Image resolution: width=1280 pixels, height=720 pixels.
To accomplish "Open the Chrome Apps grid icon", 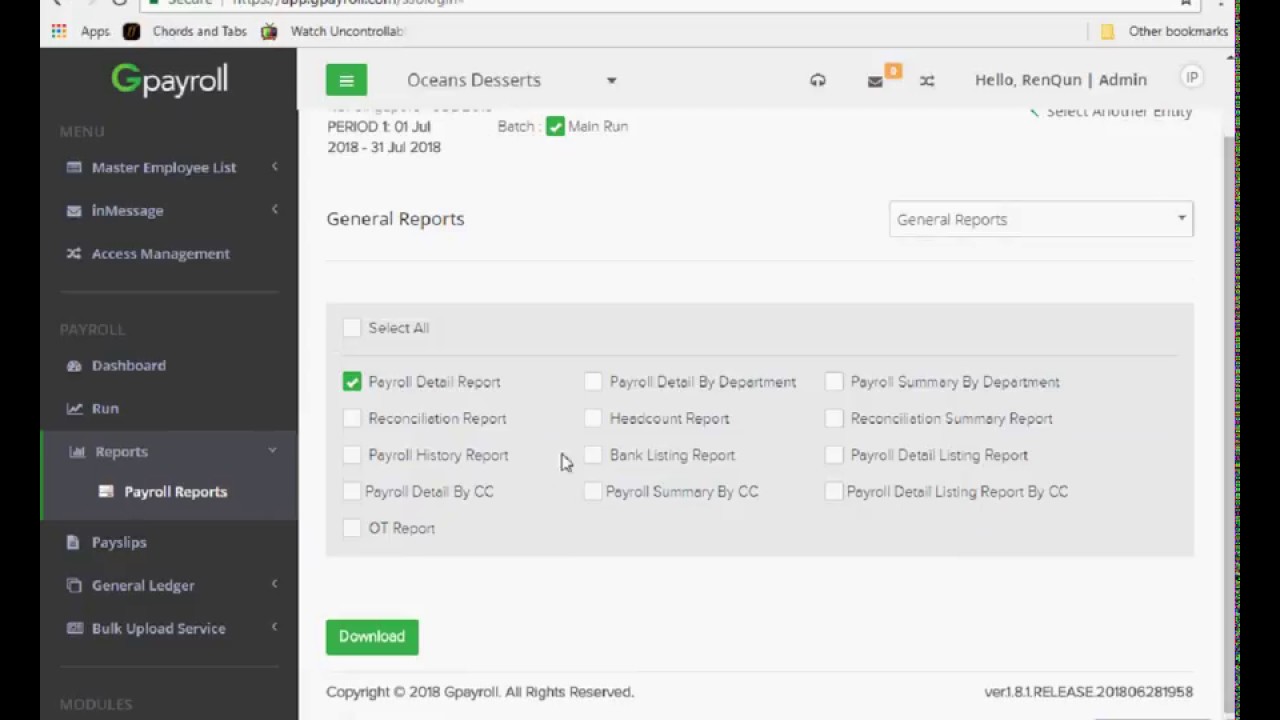I will point(59,31).
